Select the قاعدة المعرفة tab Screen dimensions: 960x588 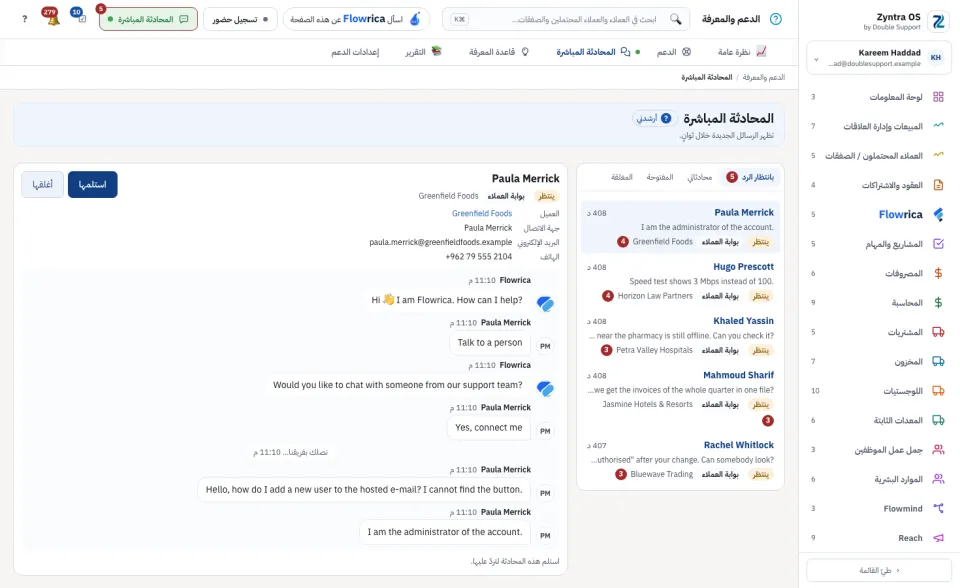click(499, 52)
